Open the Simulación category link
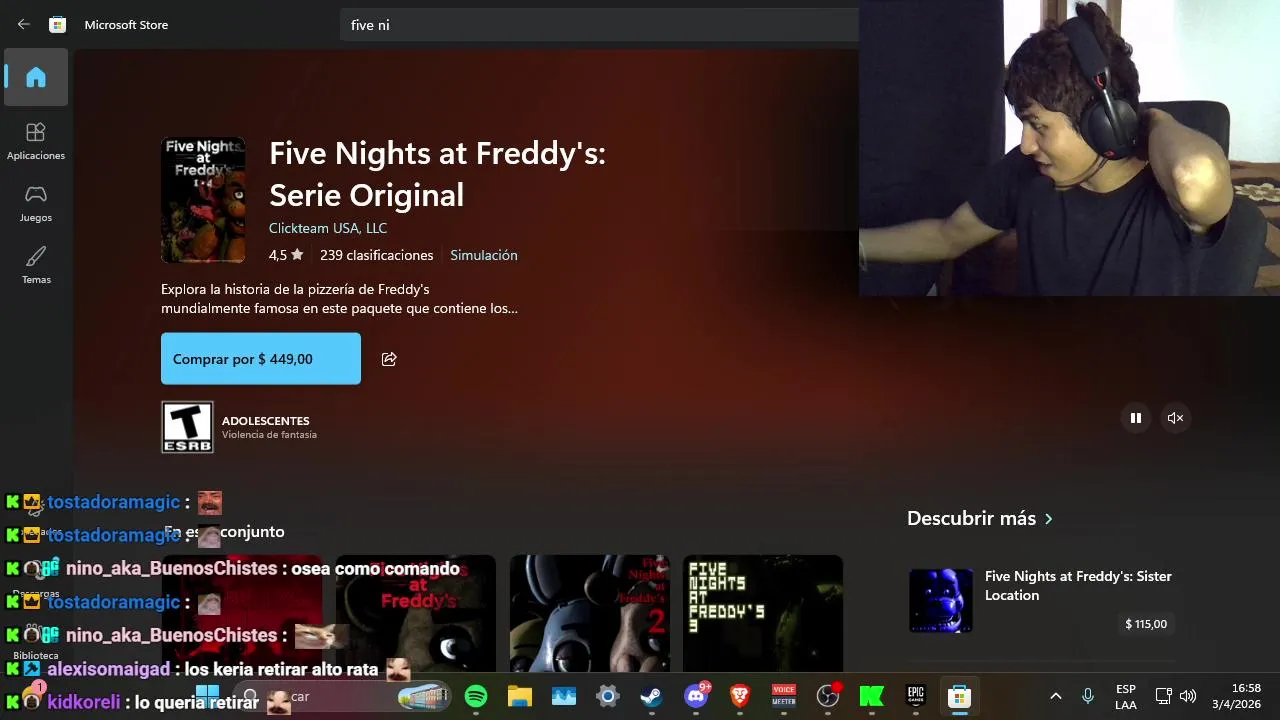This screenshot has width=1280, height=720. [484, 255]
